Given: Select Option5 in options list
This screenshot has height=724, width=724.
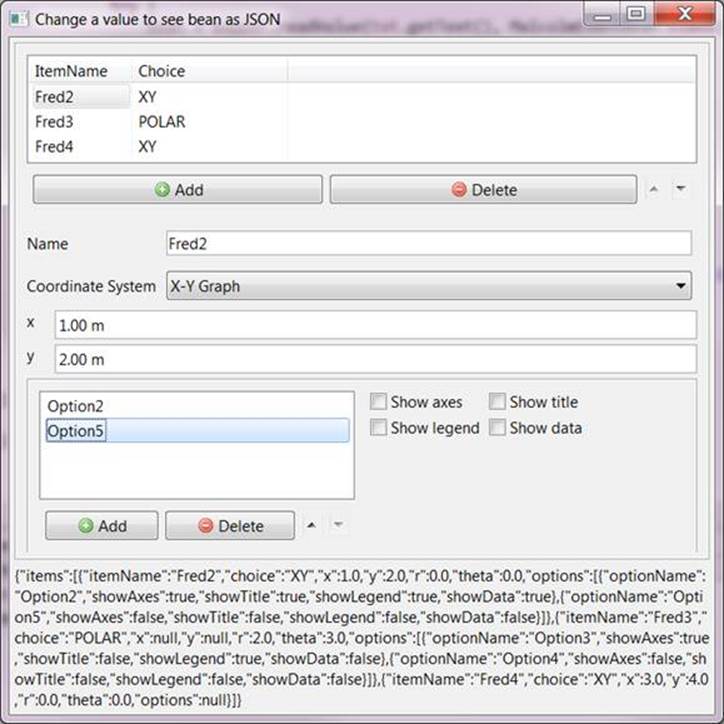Looking at the screenshot, I should (197, 431).
